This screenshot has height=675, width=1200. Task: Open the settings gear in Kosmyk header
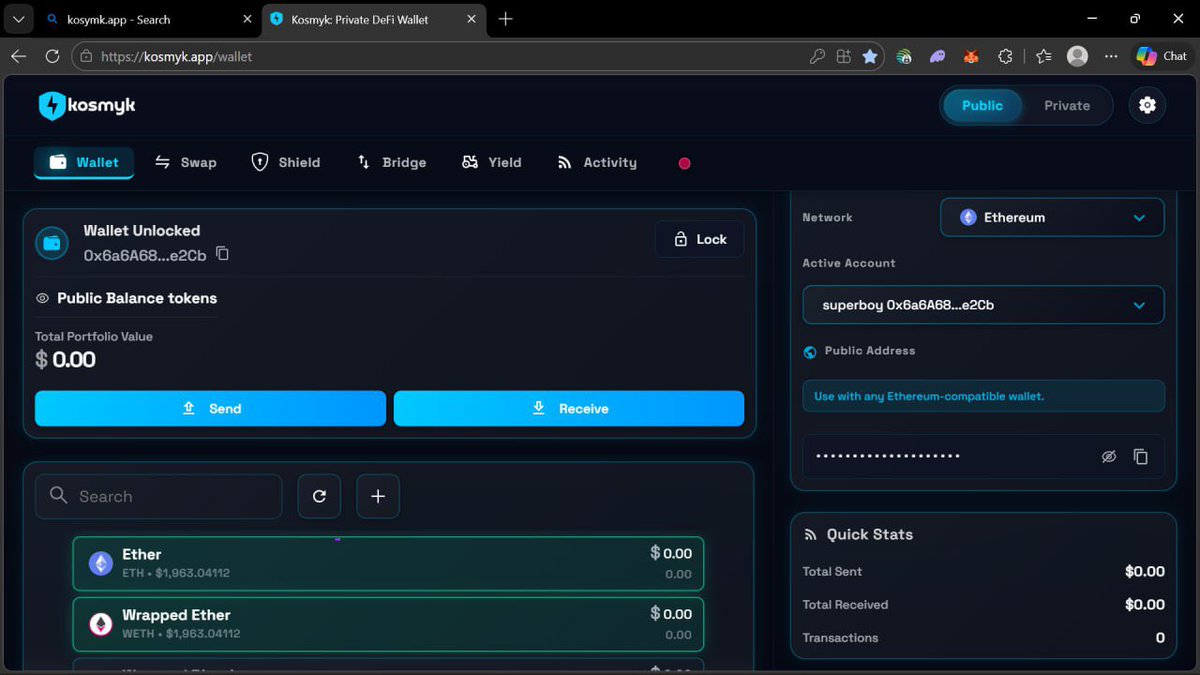pyautogui.click(x=1147, y=105)
